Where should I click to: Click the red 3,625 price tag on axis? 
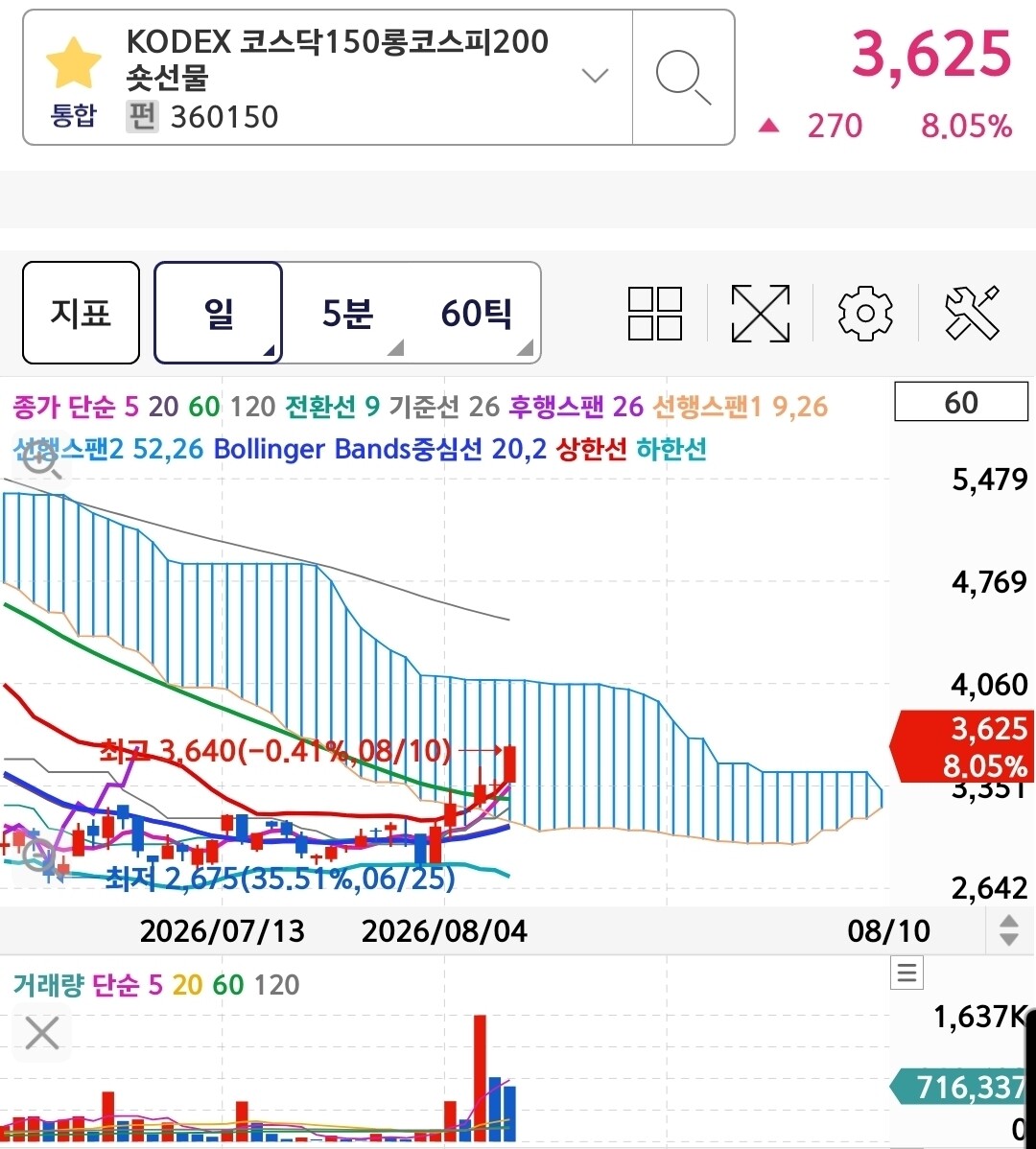[961, 746]
